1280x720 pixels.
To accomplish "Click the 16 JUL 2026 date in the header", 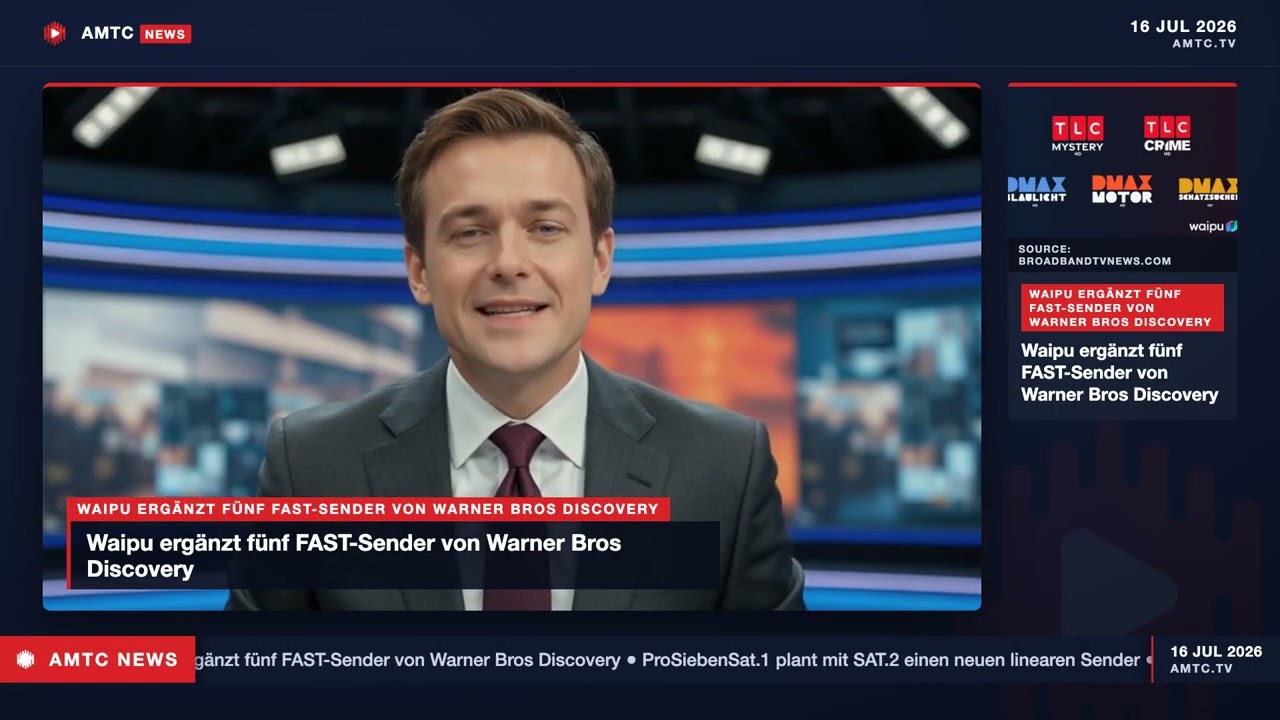I will pyautogui.click(x=1183, y=26).
